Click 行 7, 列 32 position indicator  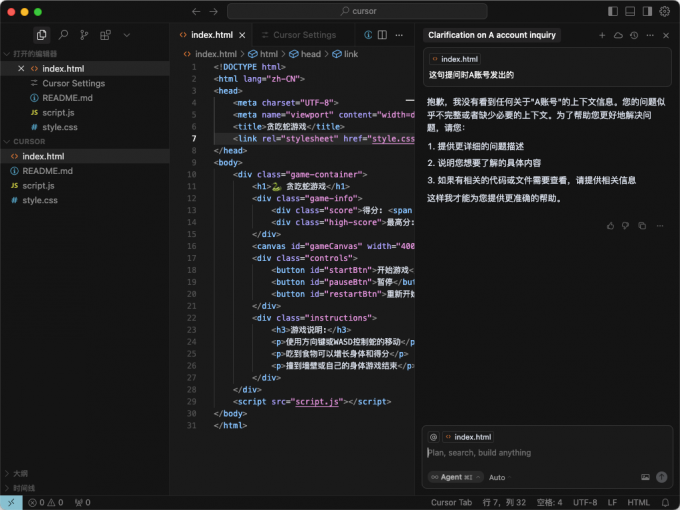[x=504, y=502]
